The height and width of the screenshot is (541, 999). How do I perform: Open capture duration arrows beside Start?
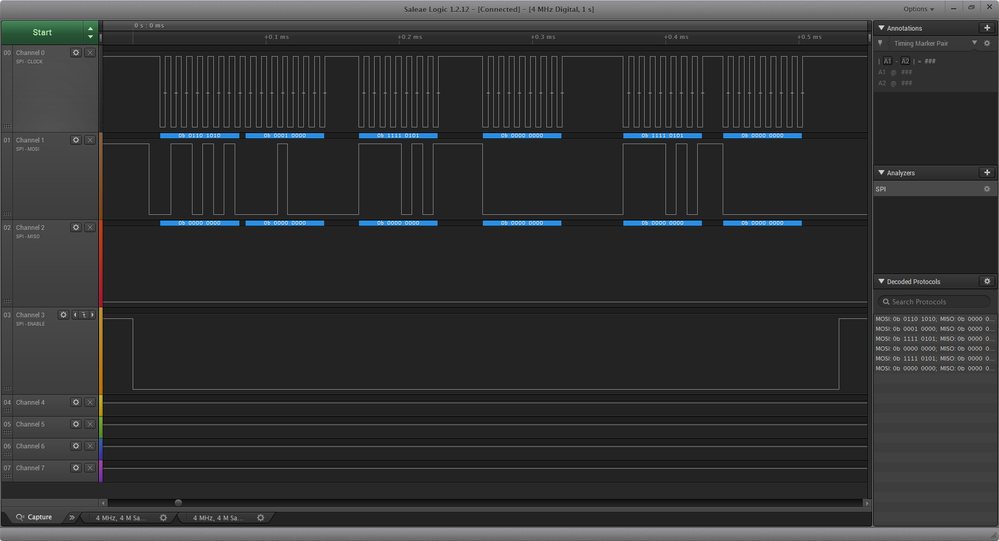pyautogui.click(x=90, y=32)
